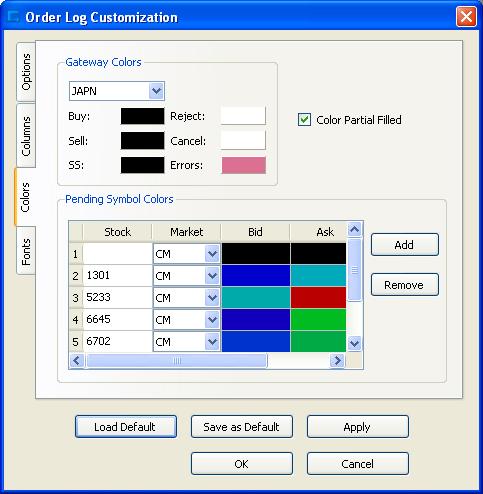Click the Load Default button

(126, 427)
